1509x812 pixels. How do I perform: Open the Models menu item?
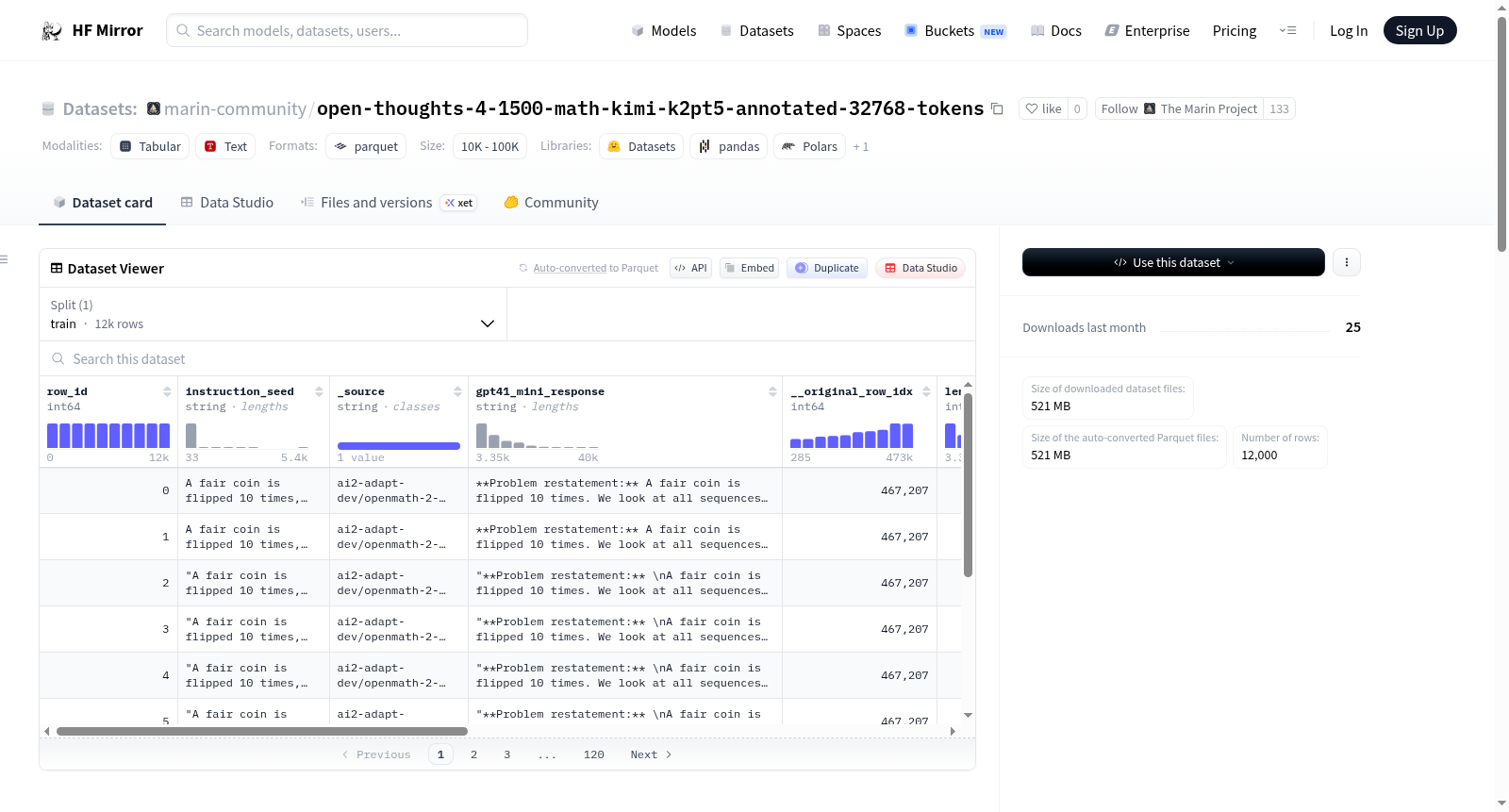pyautogui.click(x=664, y=31)
